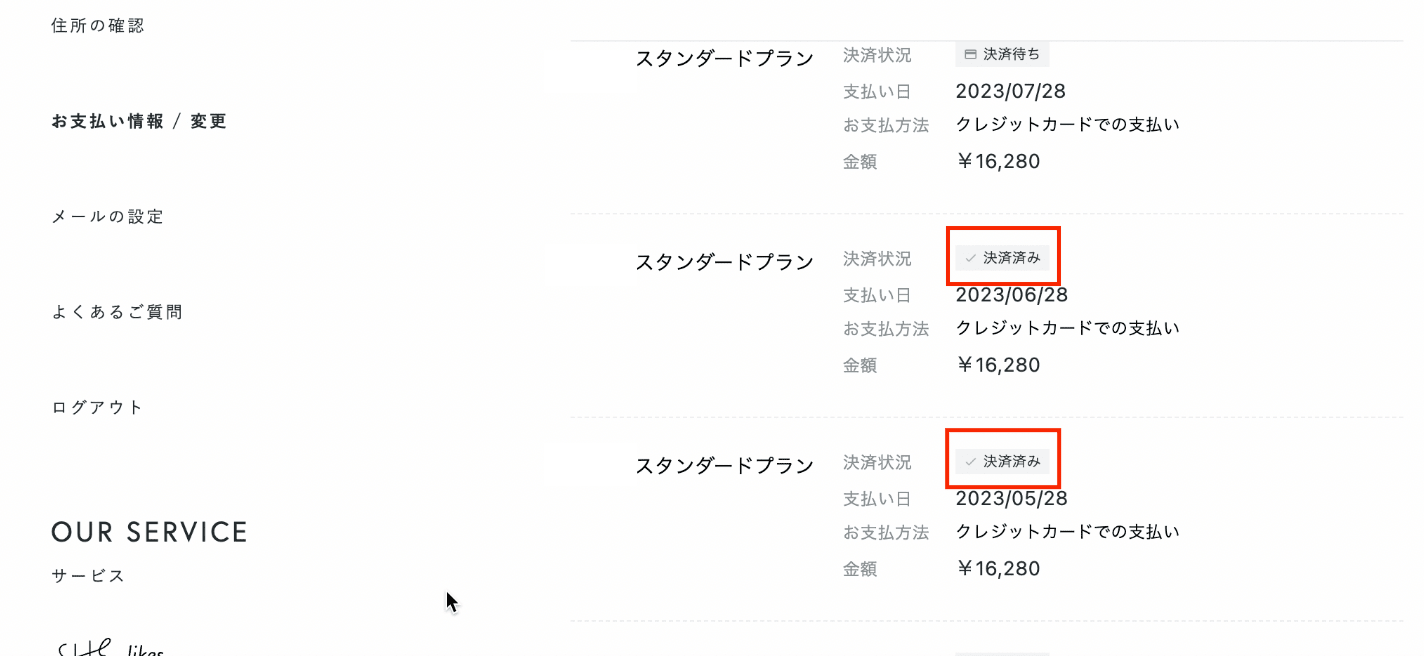Click the 2023/06/28 payment date
The width and height of the screenshot is (1424, 656).
coord(1011,295)
